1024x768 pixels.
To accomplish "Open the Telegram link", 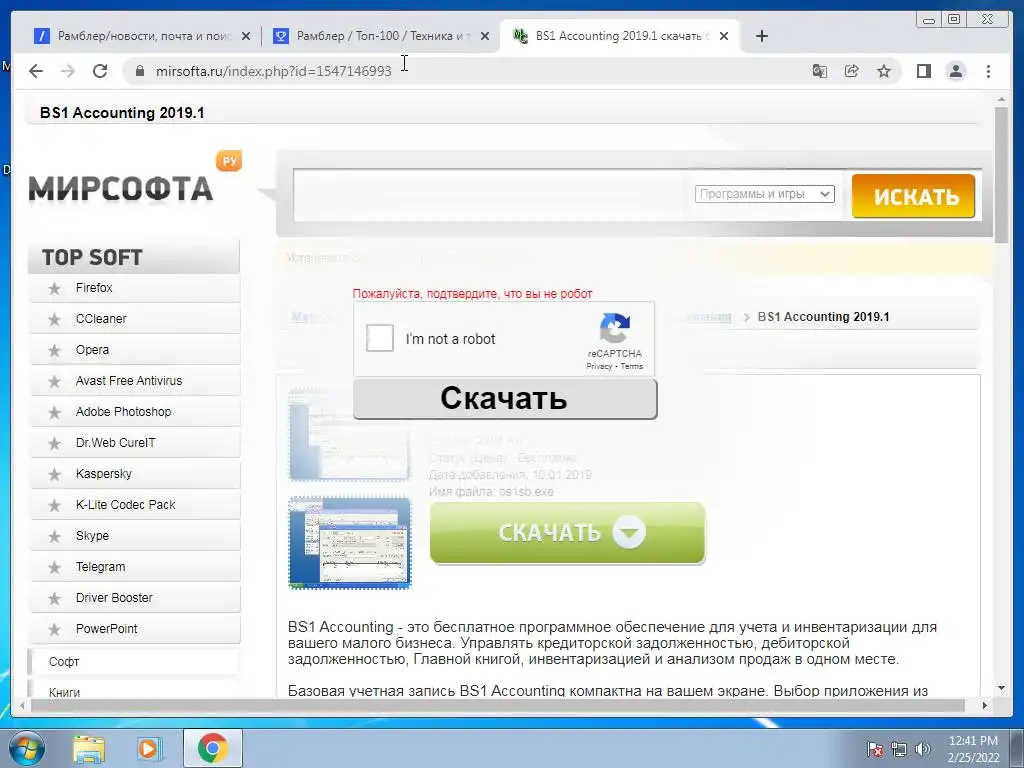I will (100, 567).
